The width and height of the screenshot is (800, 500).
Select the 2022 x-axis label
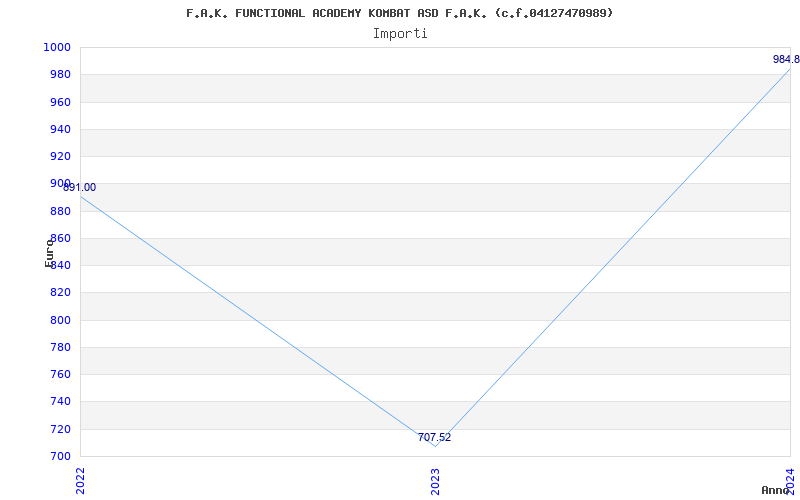80,480
